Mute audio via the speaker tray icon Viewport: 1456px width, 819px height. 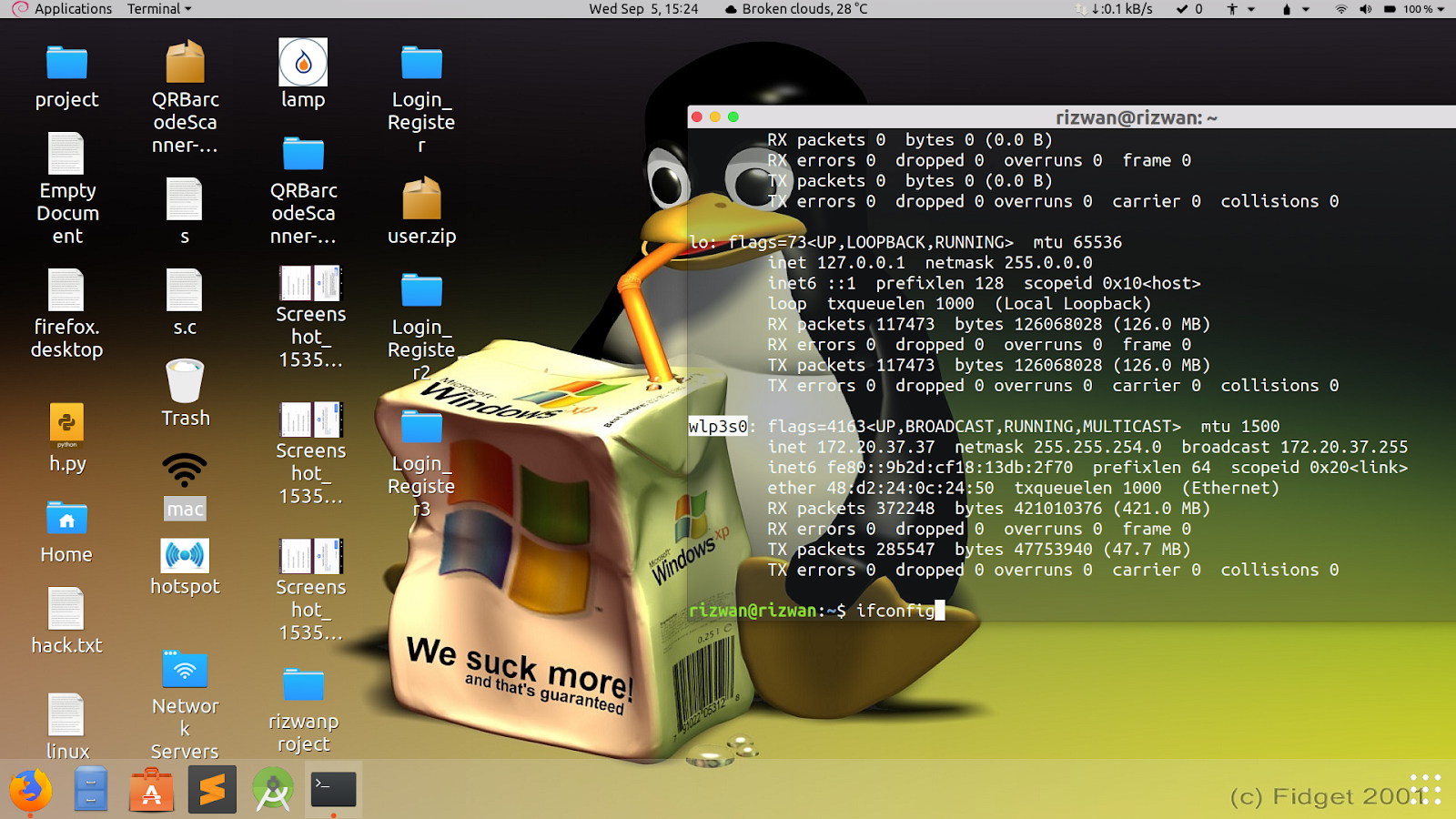coord(1366,10)
